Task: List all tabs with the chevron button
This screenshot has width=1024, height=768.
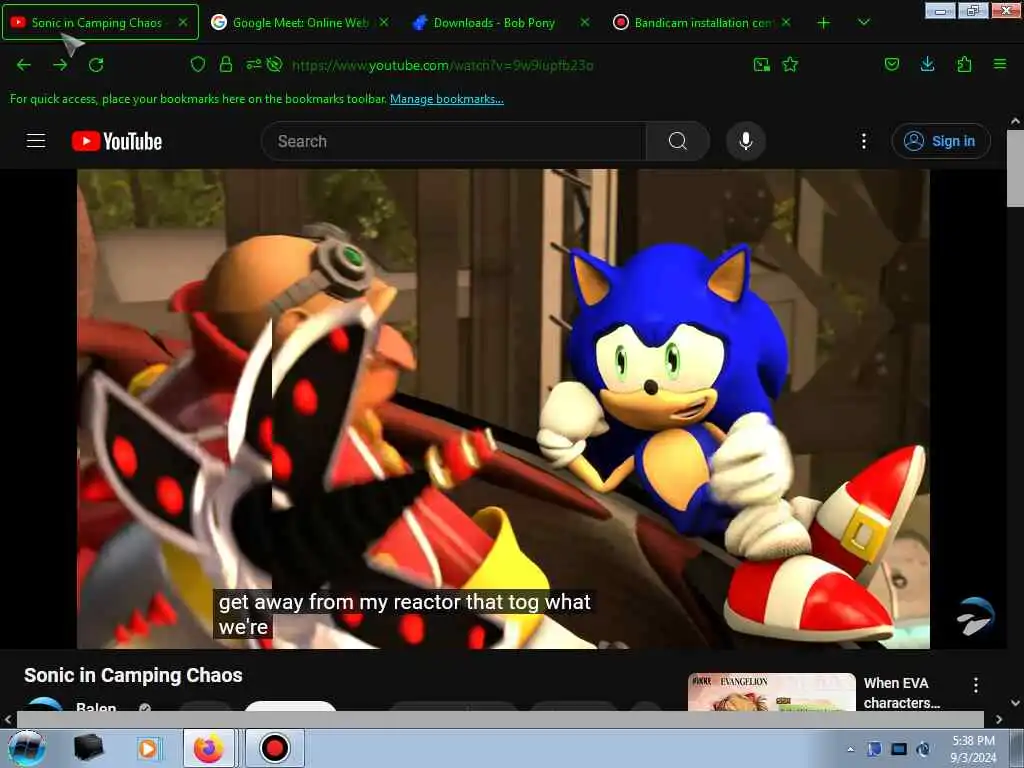Action: 863,22
